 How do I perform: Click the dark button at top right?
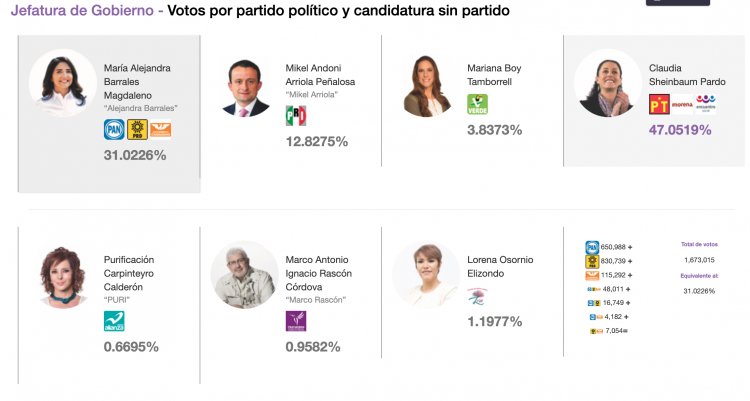pos(677,2)
